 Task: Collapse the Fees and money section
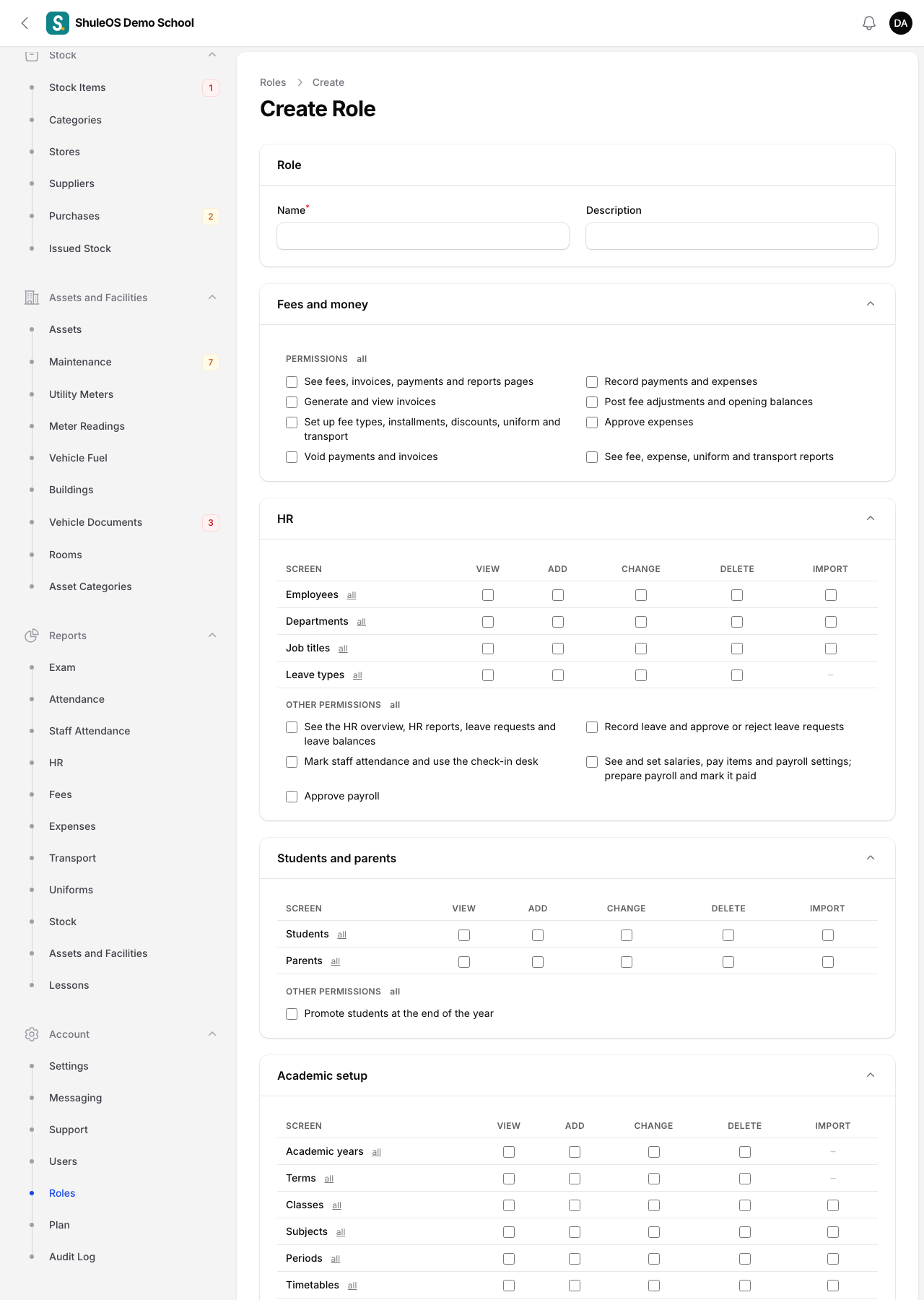(871, 304)
